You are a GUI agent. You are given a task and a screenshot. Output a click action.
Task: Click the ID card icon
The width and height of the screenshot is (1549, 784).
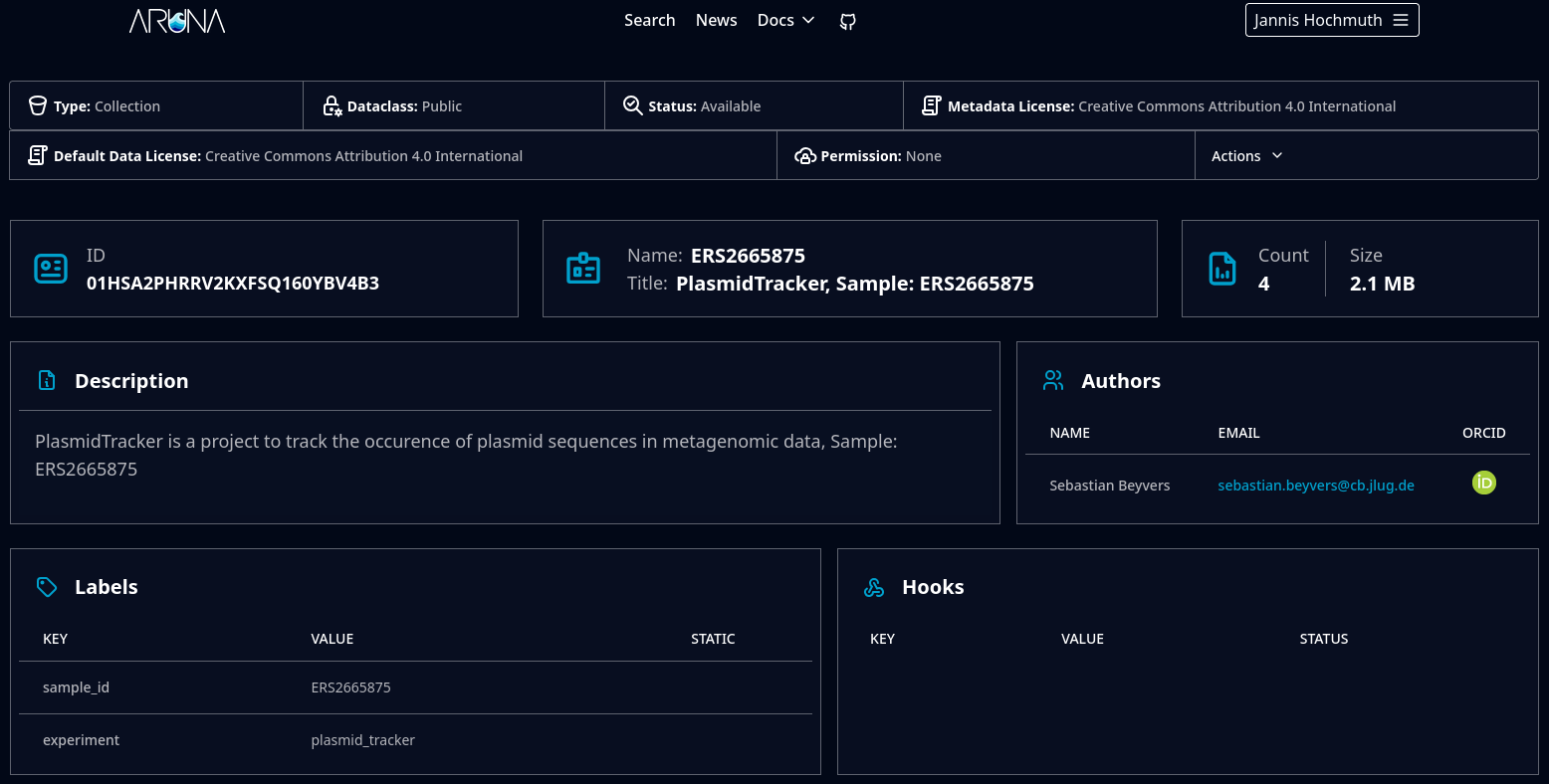[x=51, y=269]
